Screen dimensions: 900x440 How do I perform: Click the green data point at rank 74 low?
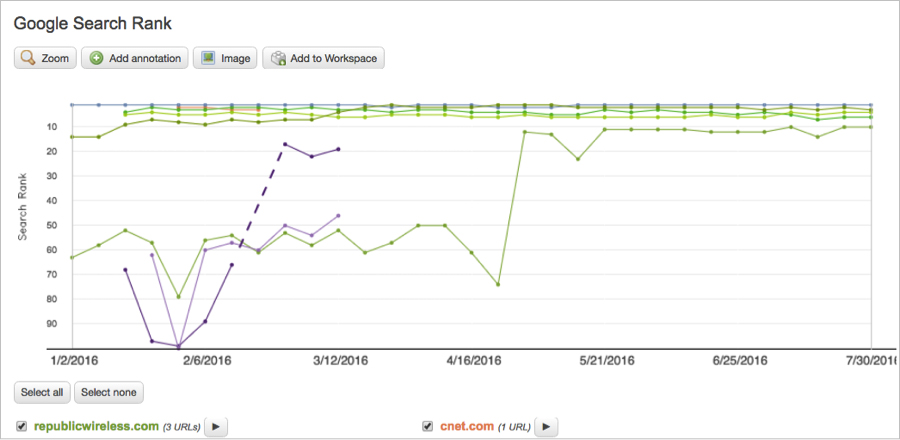pyautogui.click(x=498, y=284)
